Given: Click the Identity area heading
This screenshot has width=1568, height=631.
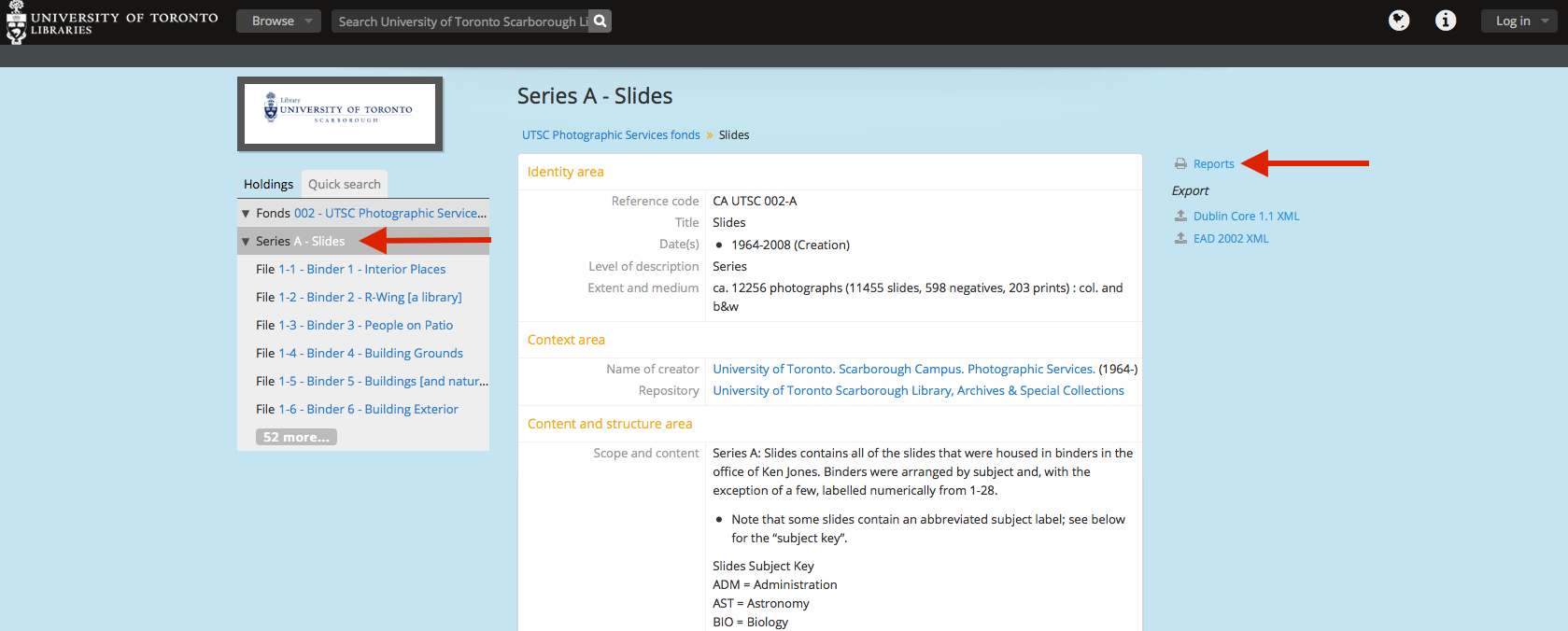Looking at the screenshot, I should click(566, 172).
